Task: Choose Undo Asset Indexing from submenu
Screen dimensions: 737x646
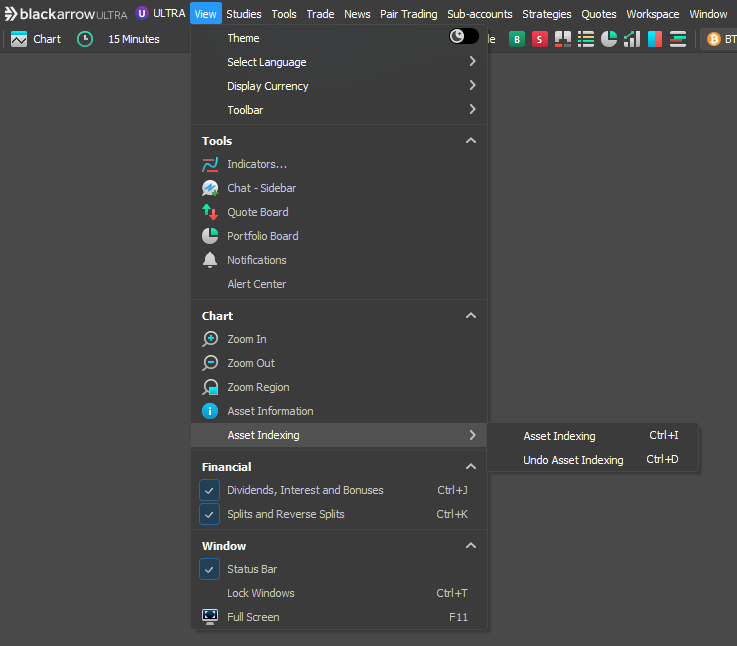Action: pos(573,460)
